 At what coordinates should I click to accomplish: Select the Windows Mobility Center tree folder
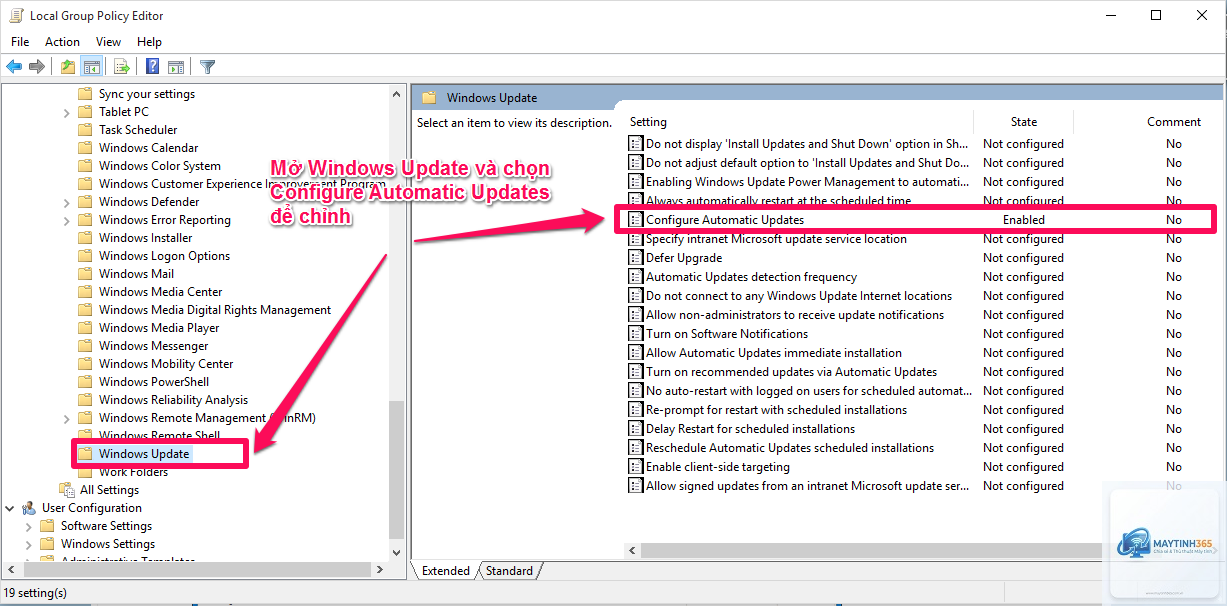[x=166, y=364]
